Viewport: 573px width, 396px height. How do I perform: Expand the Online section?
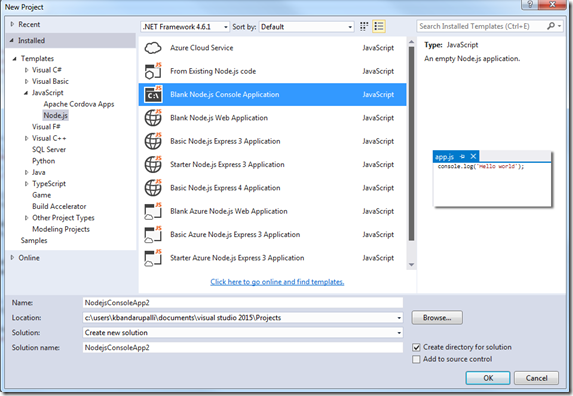click(x=12, y=258)
